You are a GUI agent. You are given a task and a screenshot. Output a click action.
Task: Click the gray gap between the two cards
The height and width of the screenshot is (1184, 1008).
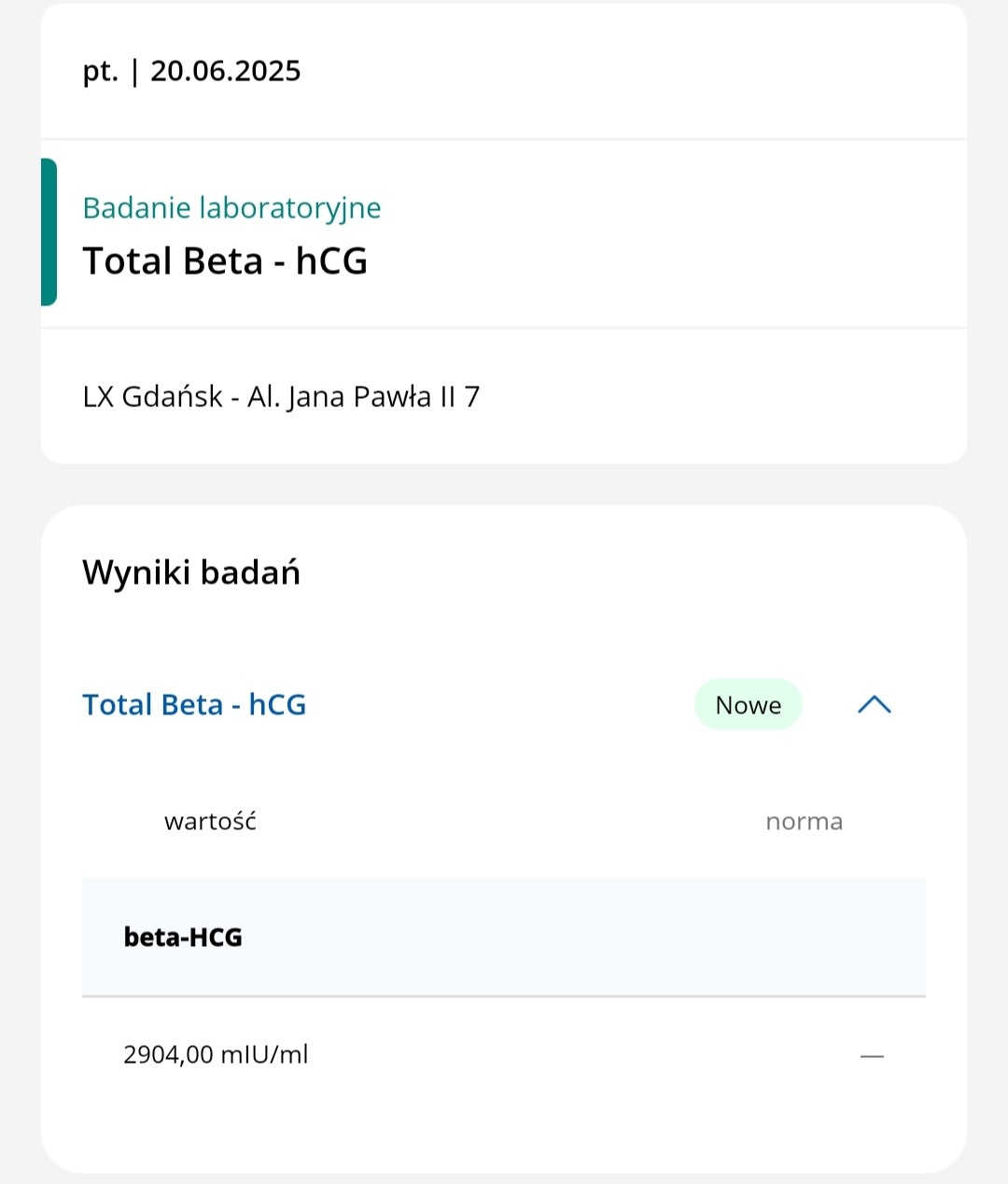click(504, 484)
